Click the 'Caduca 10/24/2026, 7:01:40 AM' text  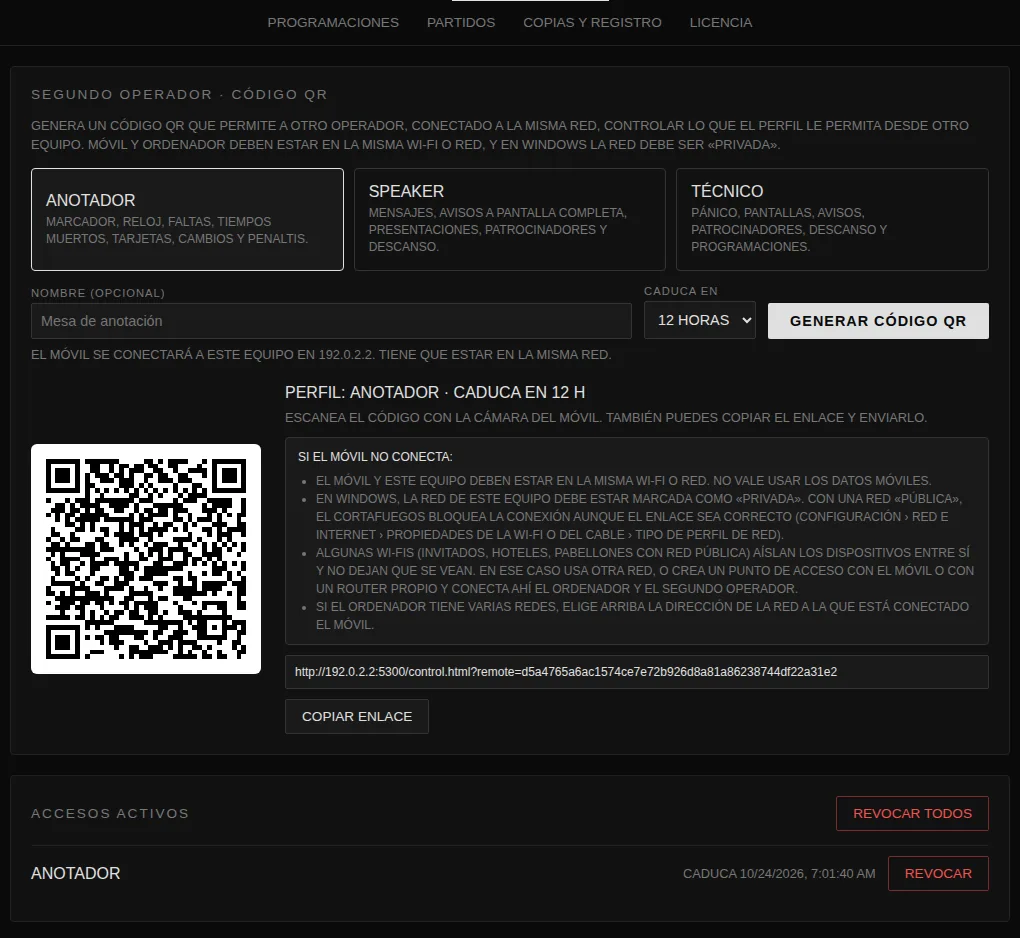[779, 874]
